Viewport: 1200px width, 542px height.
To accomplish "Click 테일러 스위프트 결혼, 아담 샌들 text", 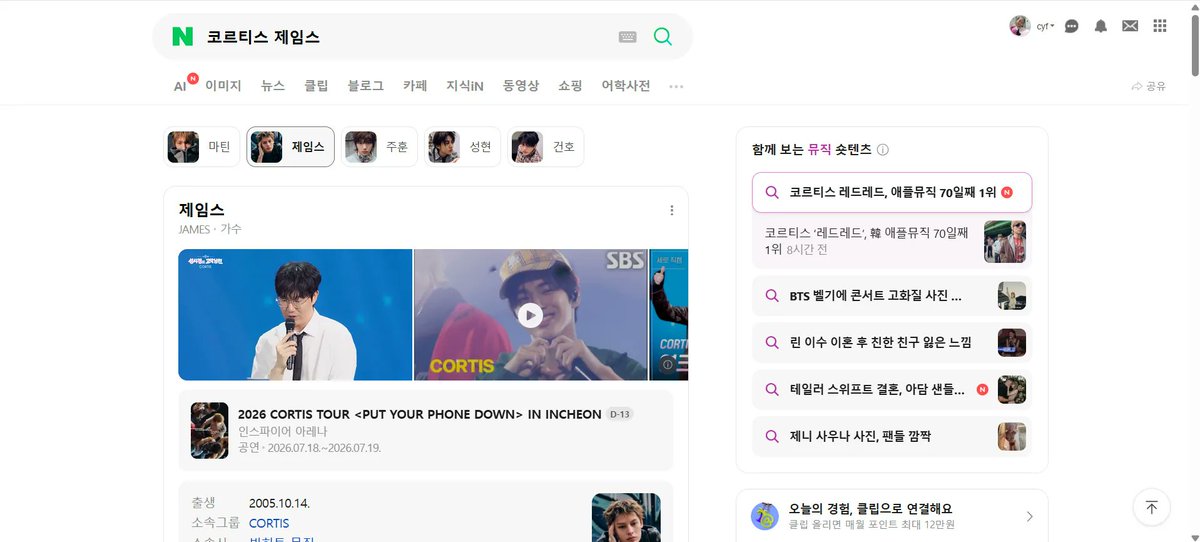I will pos(878,389).
